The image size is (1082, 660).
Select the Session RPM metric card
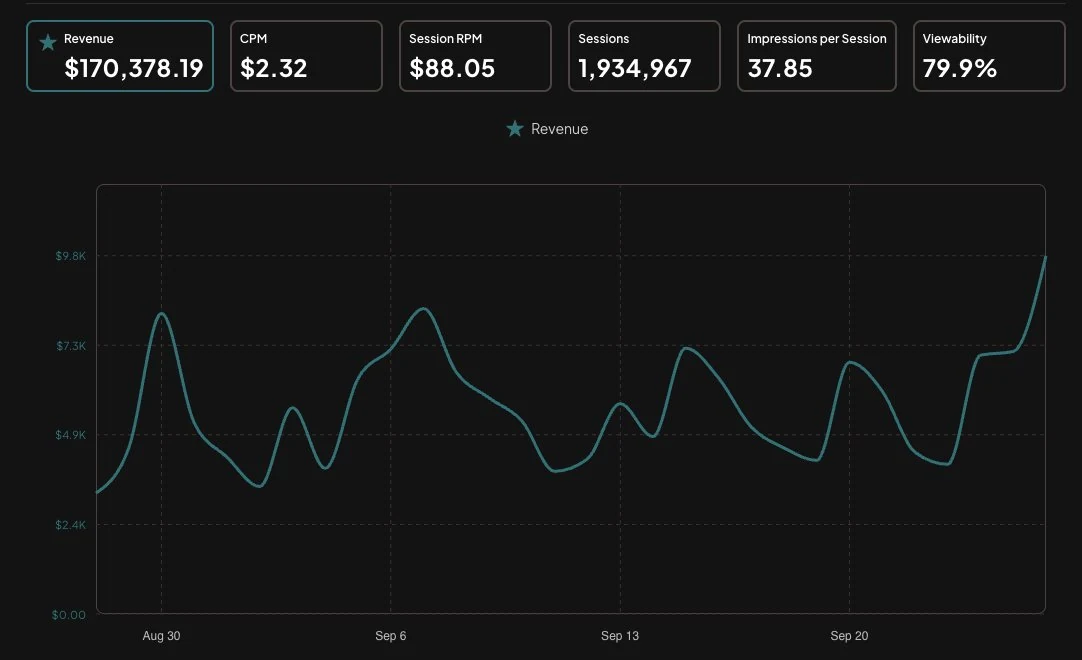[475, 56]
